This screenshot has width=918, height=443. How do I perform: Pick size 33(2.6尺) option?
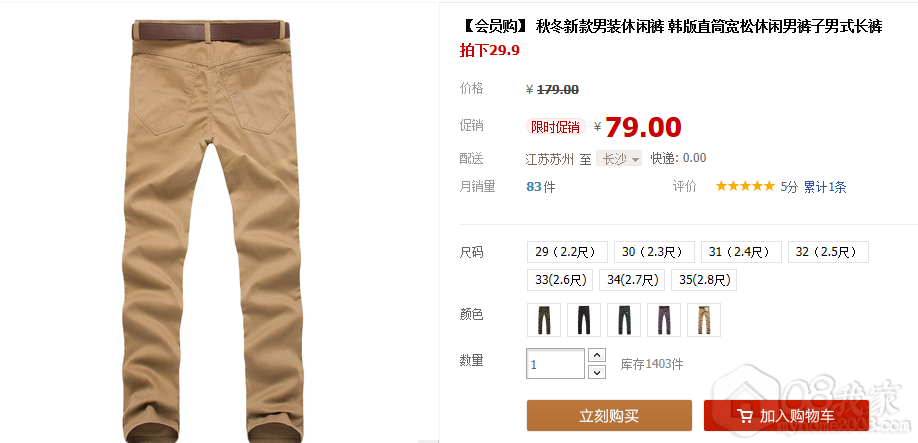(560, 280)
